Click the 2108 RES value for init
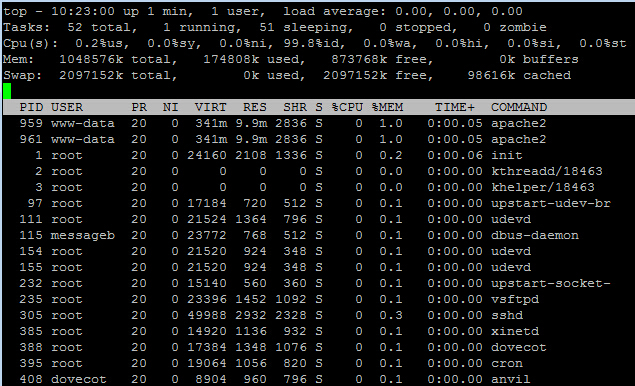Image resolution: width=635 pixels, height=386 pixels. click(251, 156)
